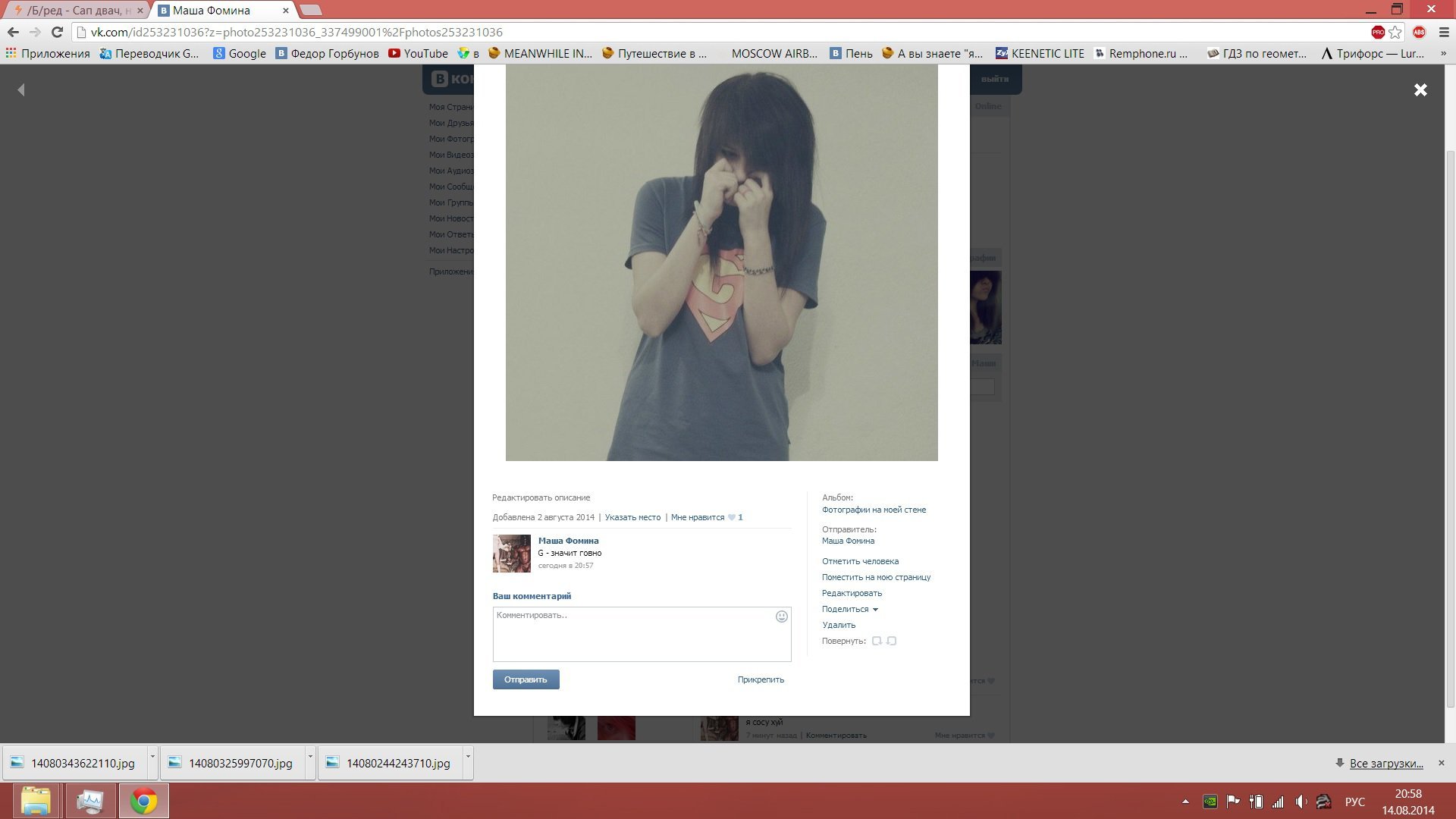Open File Explorer from taskbar

36,802
